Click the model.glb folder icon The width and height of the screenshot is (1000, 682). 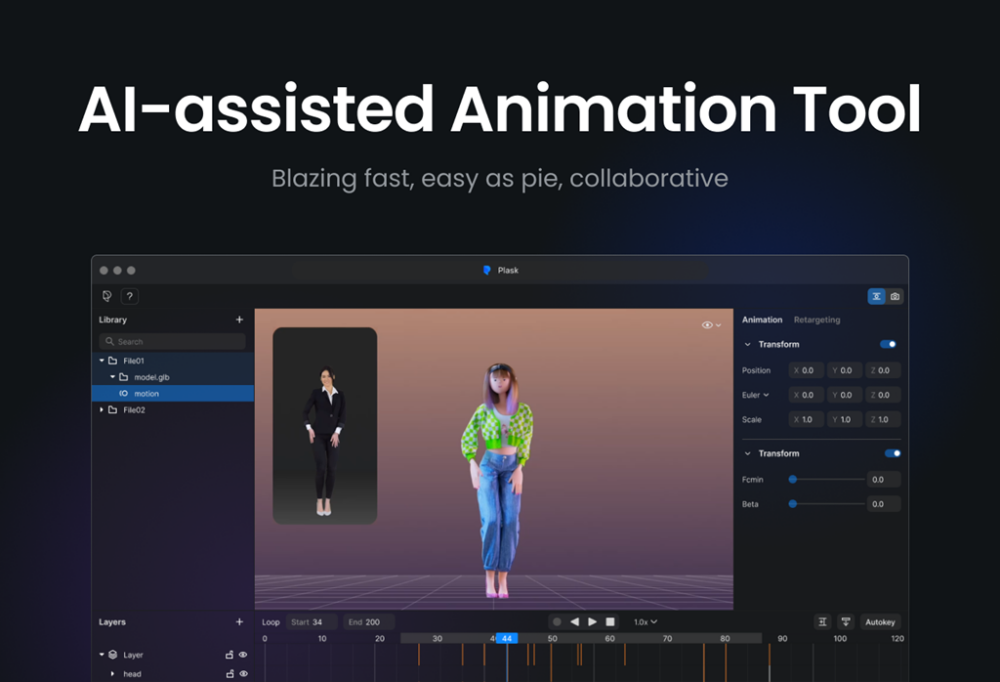coord(124,377)
